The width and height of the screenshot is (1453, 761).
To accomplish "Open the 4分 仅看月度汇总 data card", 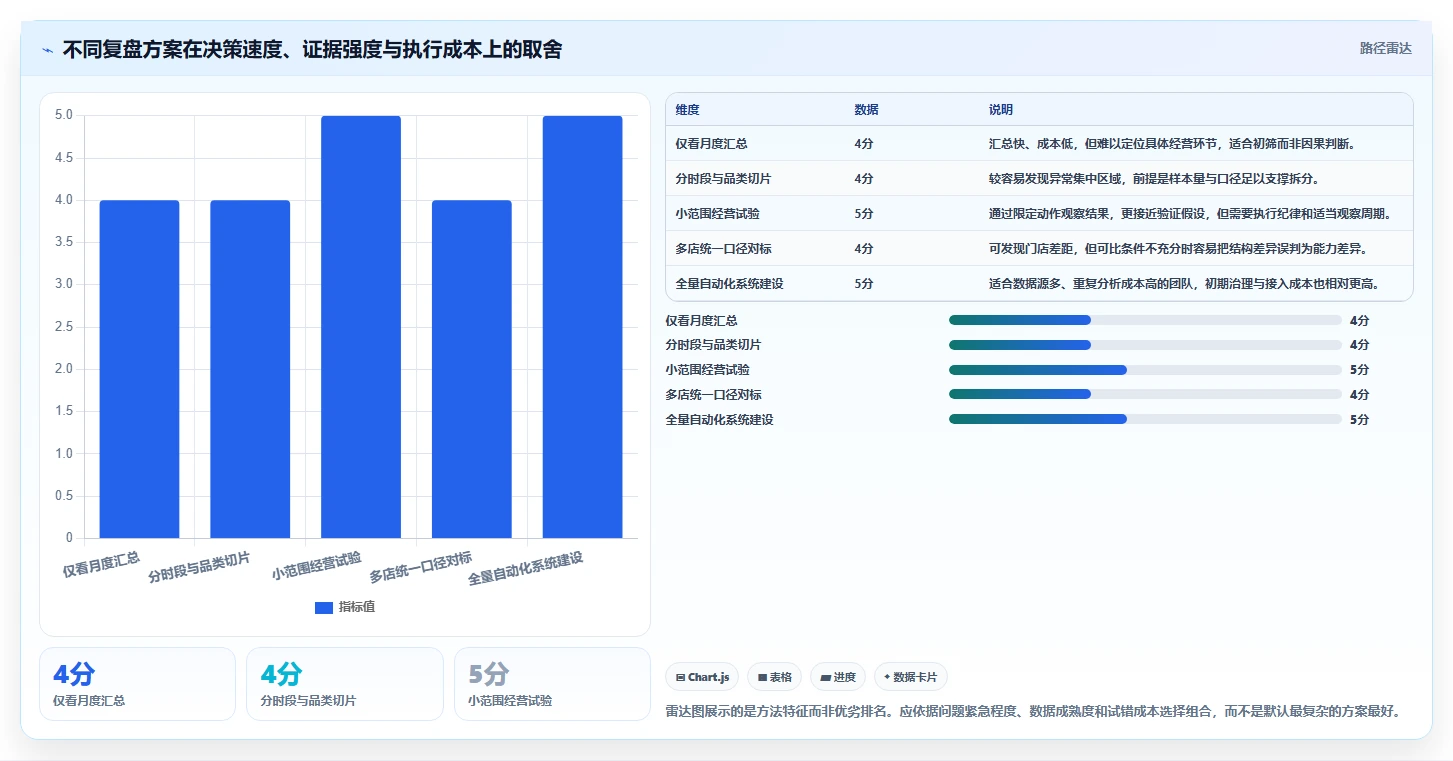I will [138, 684].
